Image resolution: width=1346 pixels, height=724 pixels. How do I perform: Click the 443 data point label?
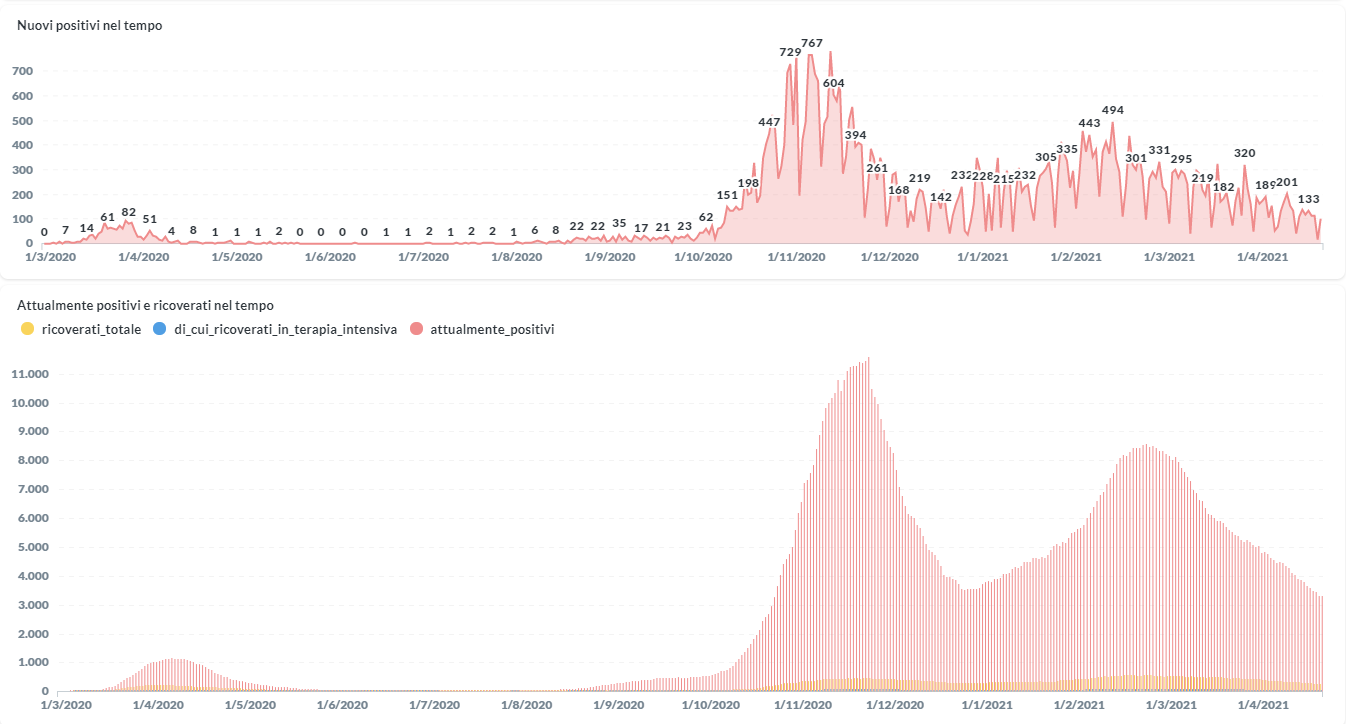[1089, 123]
